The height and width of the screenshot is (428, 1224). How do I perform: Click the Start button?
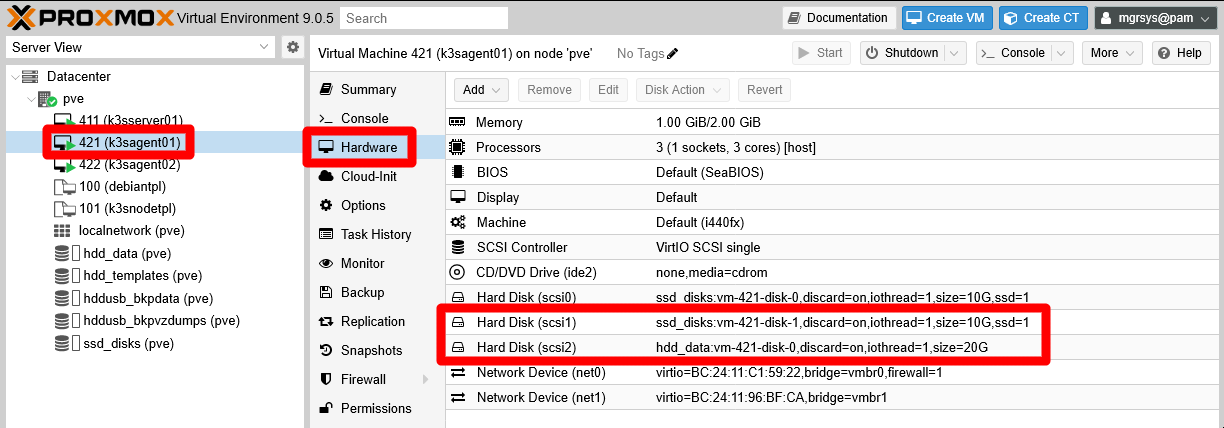820,53
